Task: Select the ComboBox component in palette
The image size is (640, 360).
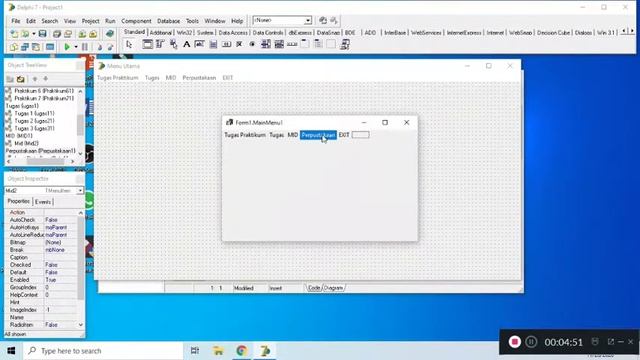Action: 279,44
